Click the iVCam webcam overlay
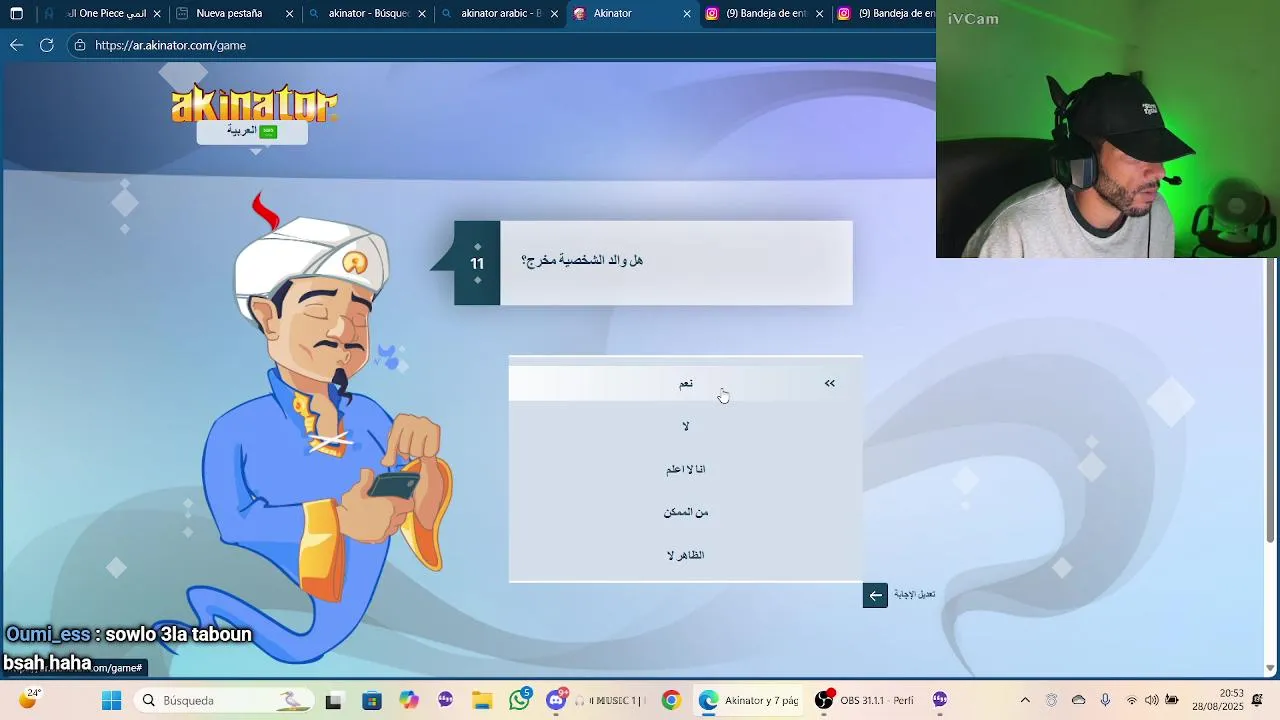The height and width of the screenshot is (720, 1280). click(1108, 129)
